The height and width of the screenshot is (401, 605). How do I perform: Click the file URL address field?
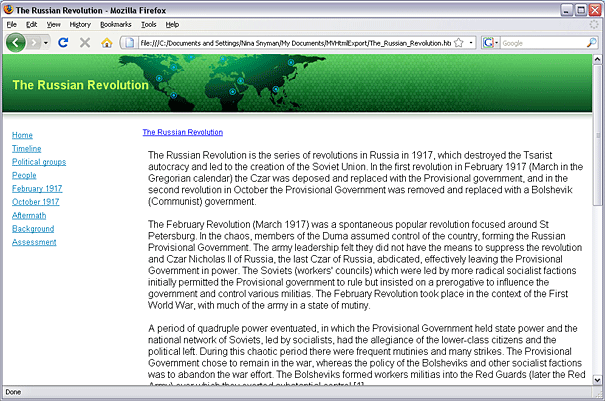(295, 43)
